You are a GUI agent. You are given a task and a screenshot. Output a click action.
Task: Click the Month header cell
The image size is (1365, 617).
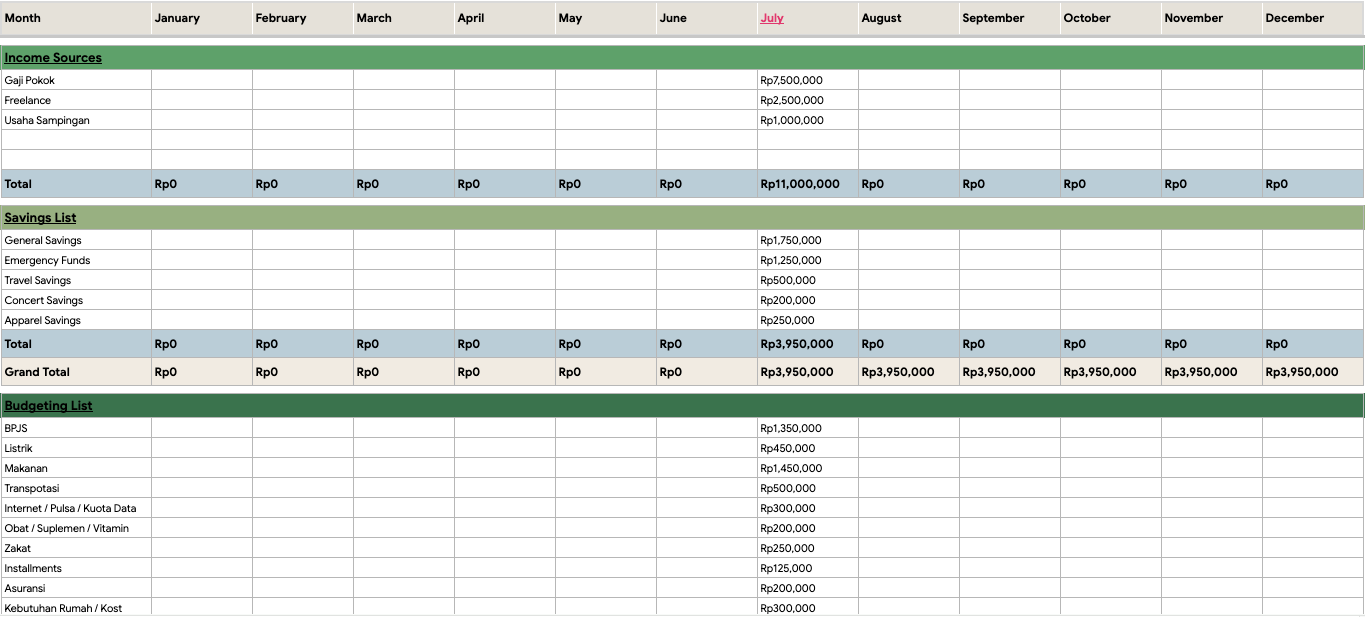point(76,18)
